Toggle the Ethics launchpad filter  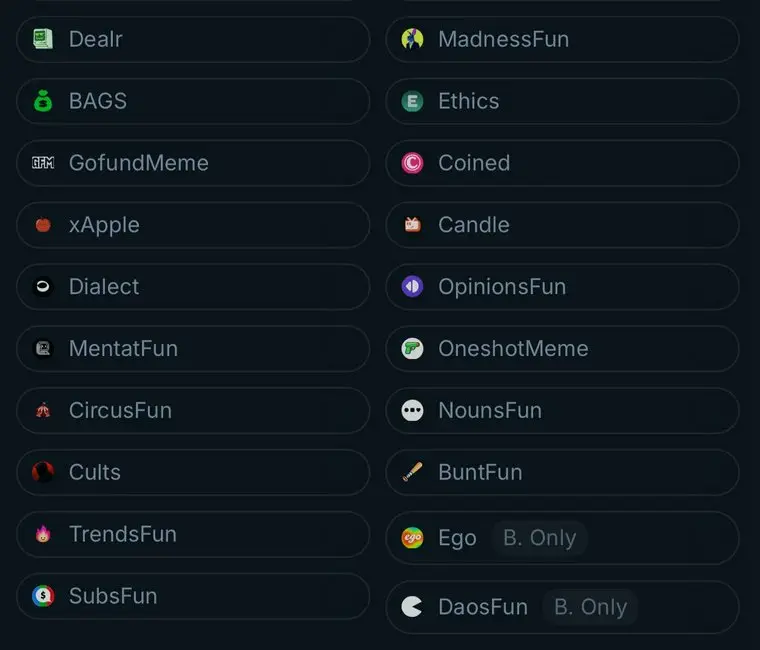[562, 101]
